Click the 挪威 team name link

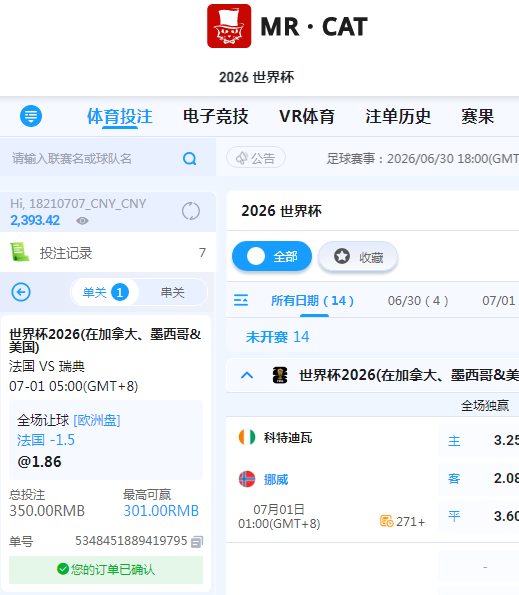coord(276,480)
